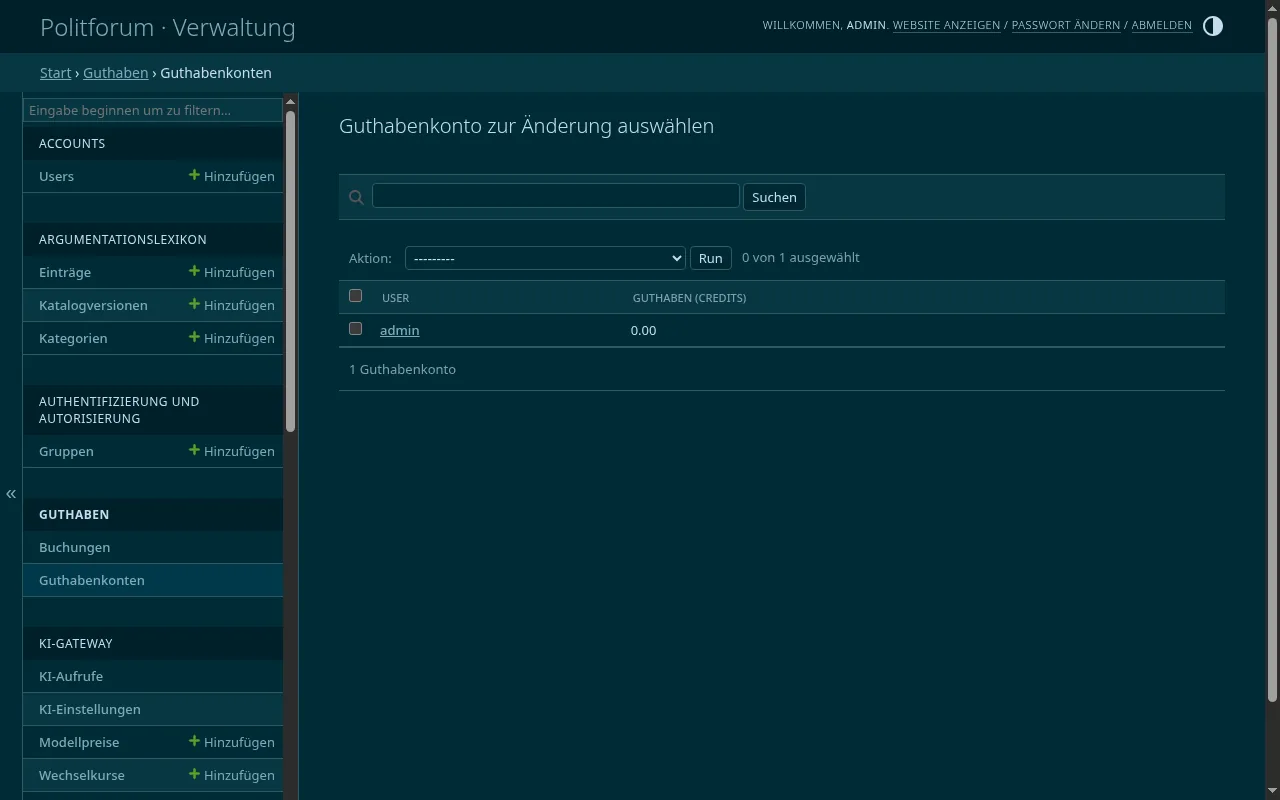
Task: Click the page vertical scrollbar
Action: coord(1272,360)
